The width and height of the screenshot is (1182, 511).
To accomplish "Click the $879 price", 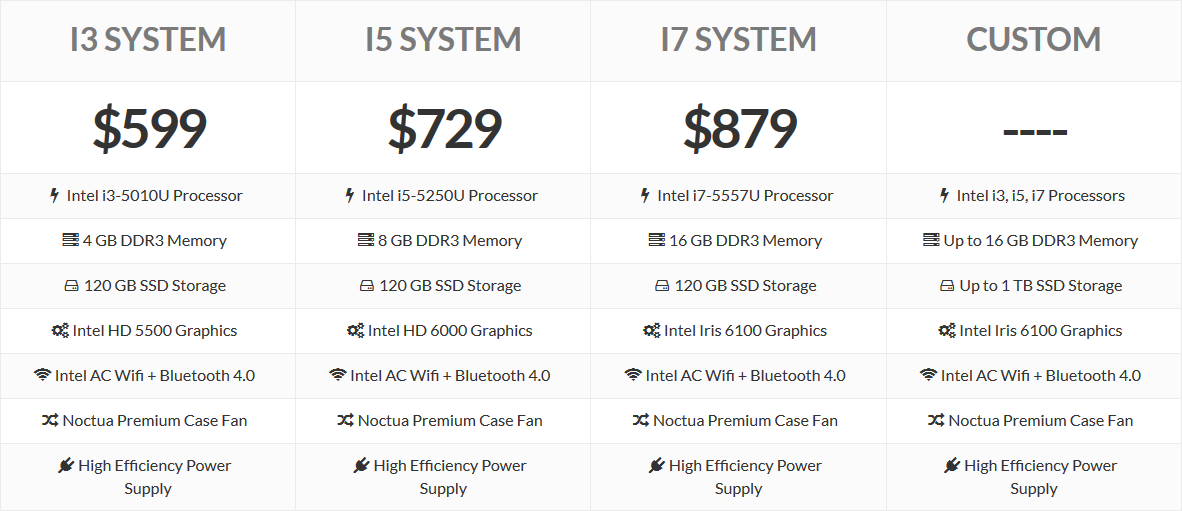I will click(x=739, y=128).
